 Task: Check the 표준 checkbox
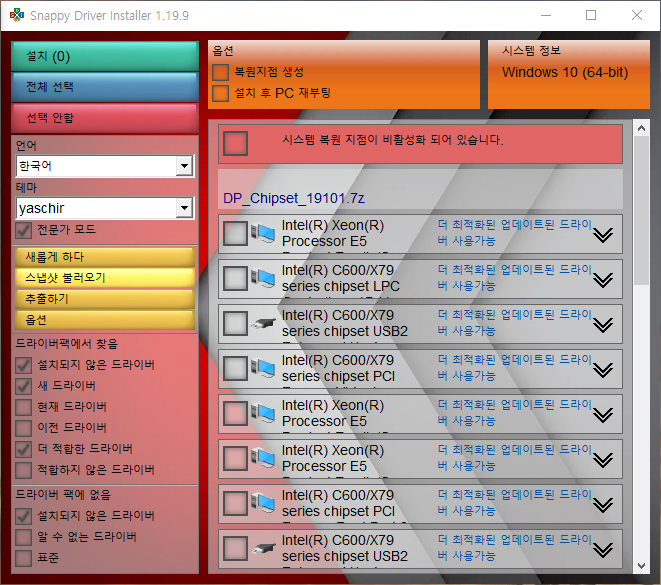coord(24,558)
